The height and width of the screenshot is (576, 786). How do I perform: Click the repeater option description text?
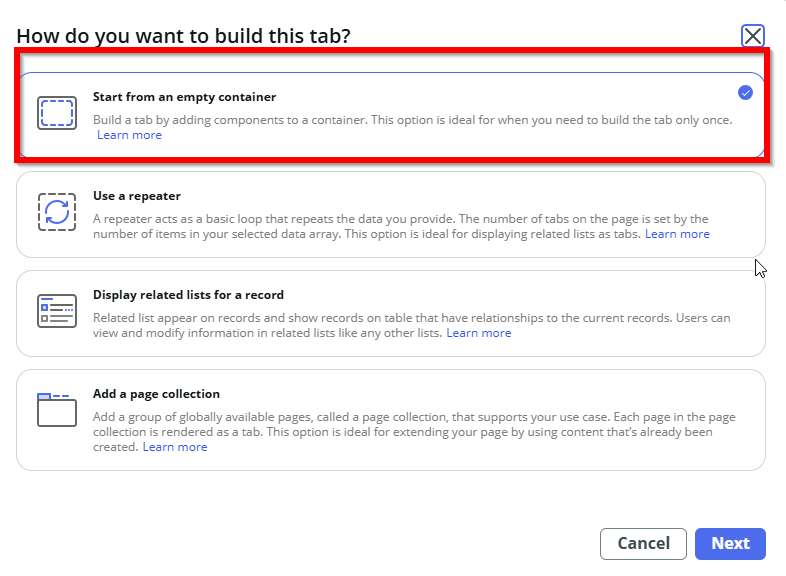click(400, 219)
